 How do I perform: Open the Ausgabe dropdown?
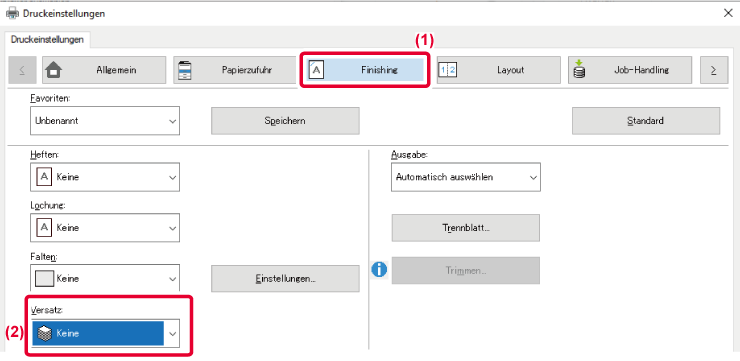466,177
